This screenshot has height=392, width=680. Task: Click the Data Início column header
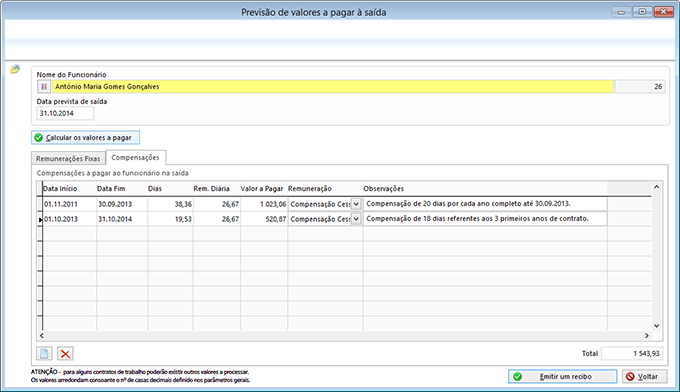[69, 189]
